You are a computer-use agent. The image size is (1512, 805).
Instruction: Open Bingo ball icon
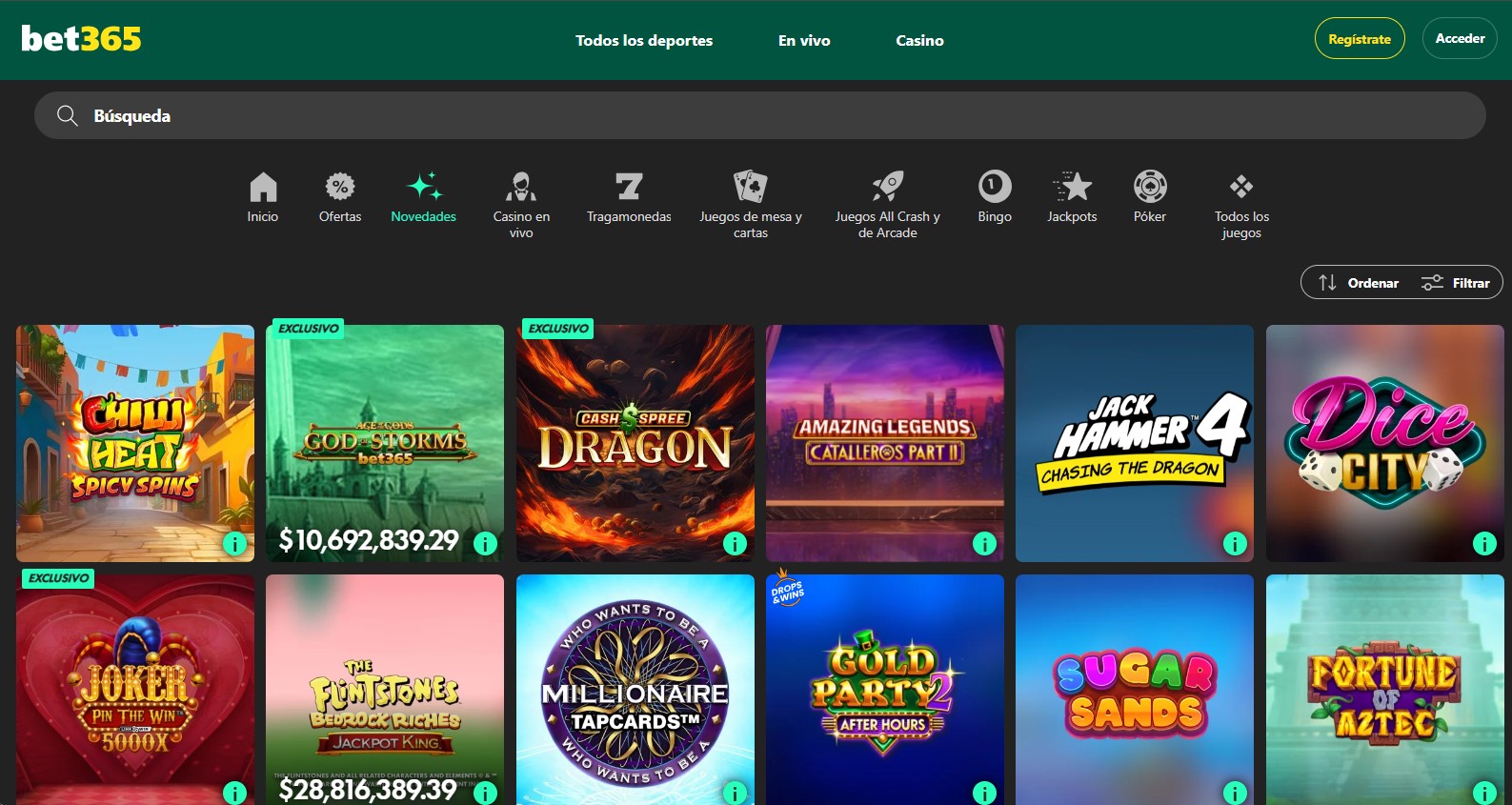coord(995,187)
